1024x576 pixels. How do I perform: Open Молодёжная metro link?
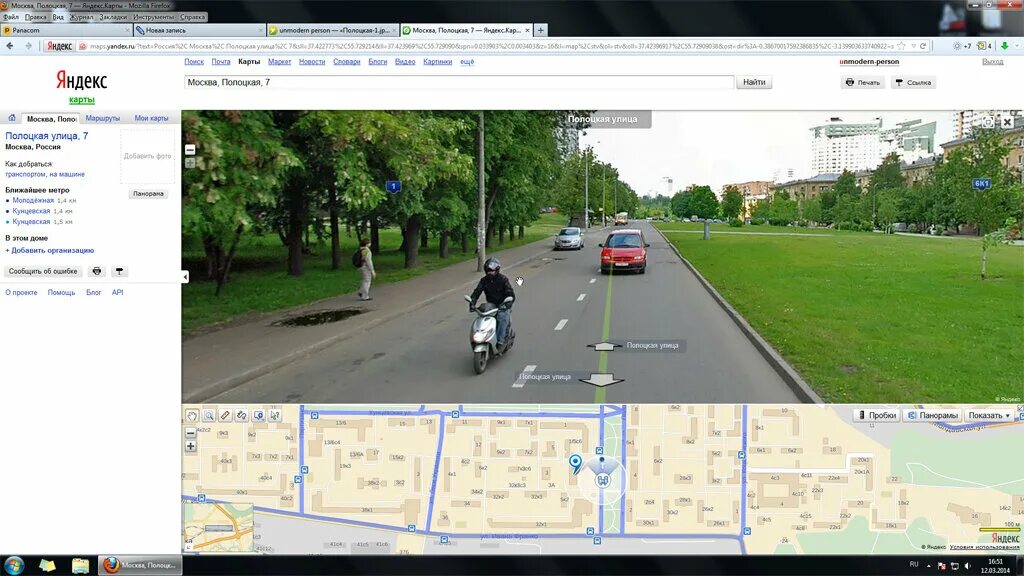coord(33,200)
